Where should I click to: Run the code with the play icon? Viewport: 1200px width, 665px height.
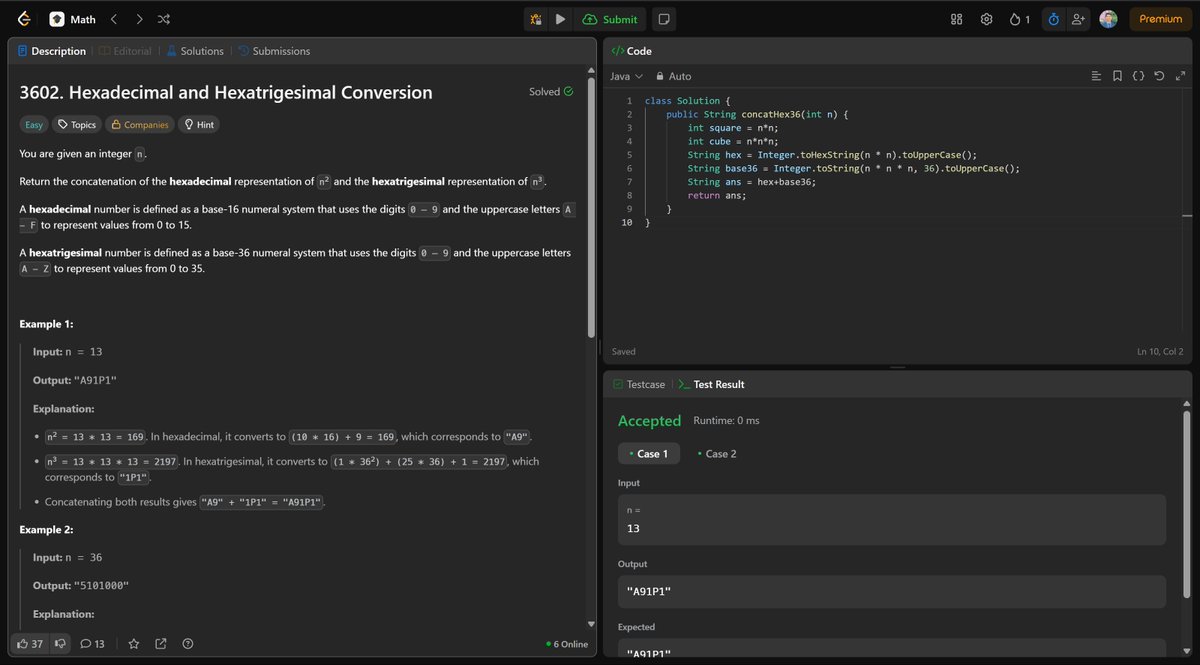pyautogui.click(x=560, y=19)
